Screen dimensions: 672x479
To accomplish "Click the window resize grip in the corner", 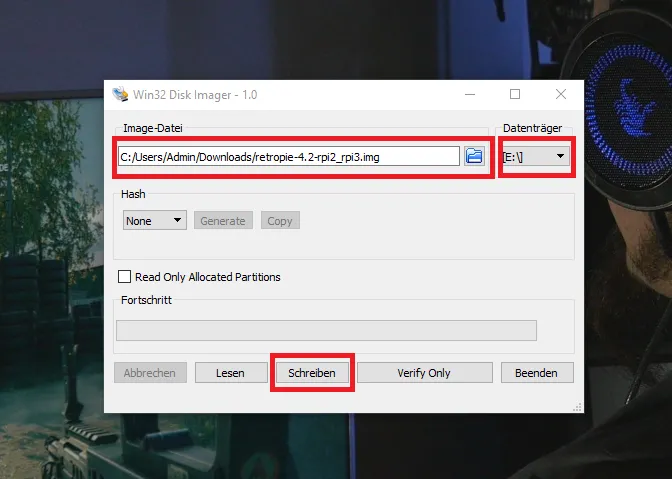I will click(577, 407).
